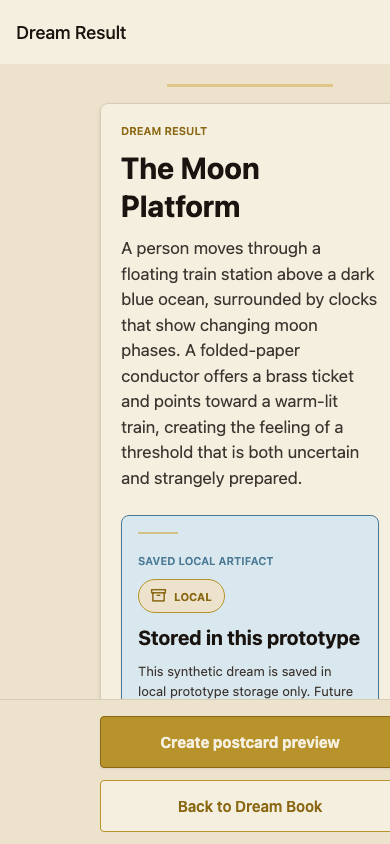Image resolution: width=390 pixels, height=844 pixels.
Task: Click the text "conductor offers a brass ticket"
Action: 237,376
